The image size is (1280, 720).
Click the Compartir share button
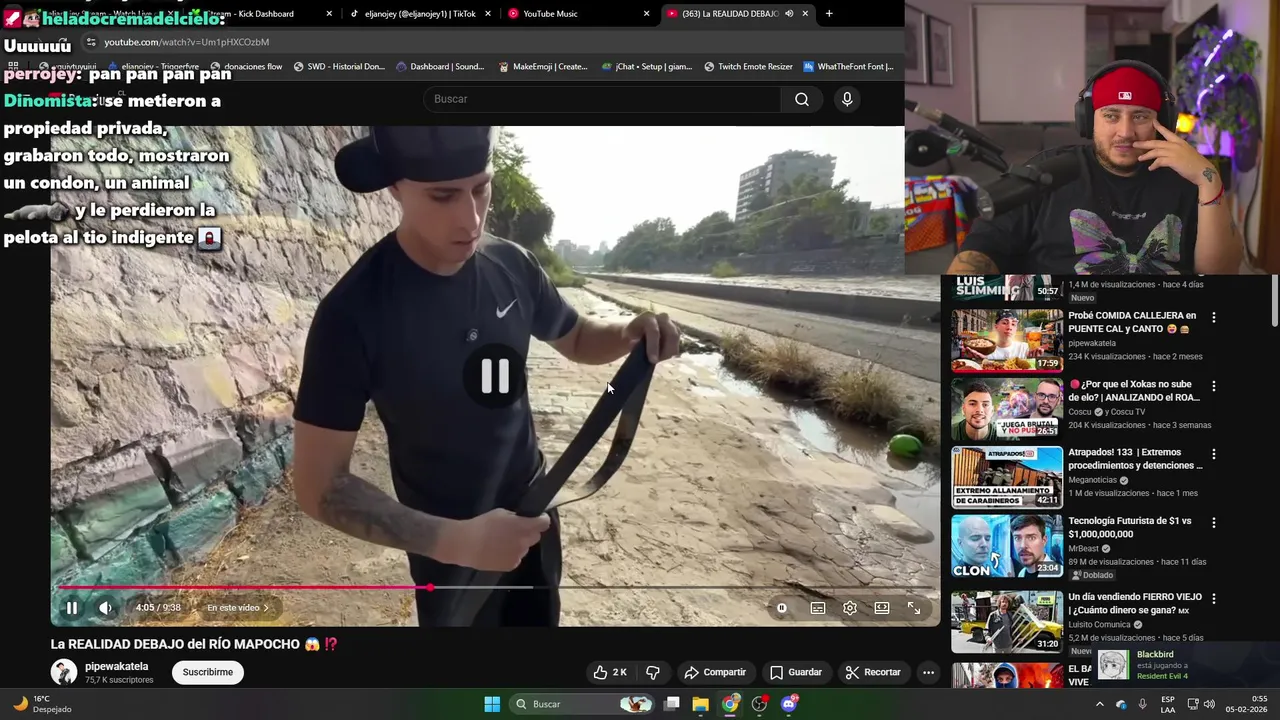click(715, 672)
